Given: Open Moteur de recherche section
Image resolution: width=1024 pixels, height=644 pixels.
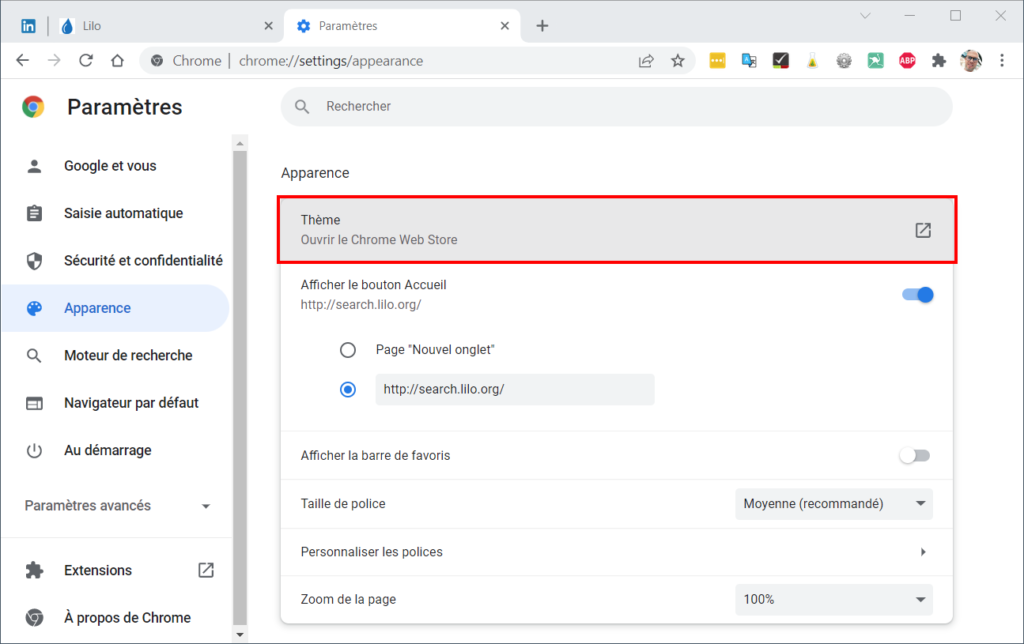Looking at the screenshot, I should coord(116,355).
